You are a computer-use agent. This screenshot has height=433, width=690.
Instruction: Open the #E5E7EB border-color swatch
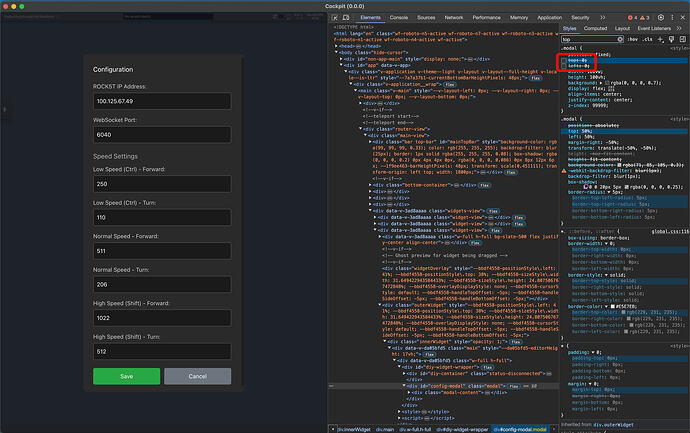click(613, 307)
